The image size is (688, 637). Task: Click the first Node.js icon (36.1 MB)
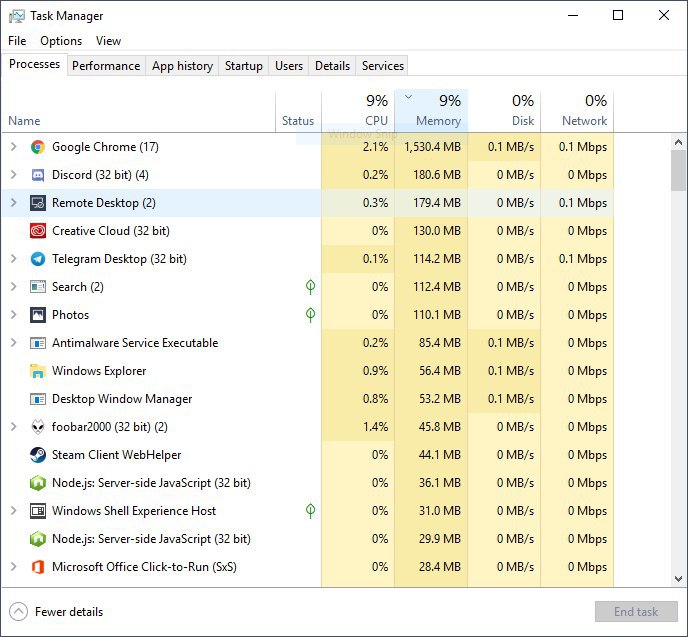tap(38, 483)
